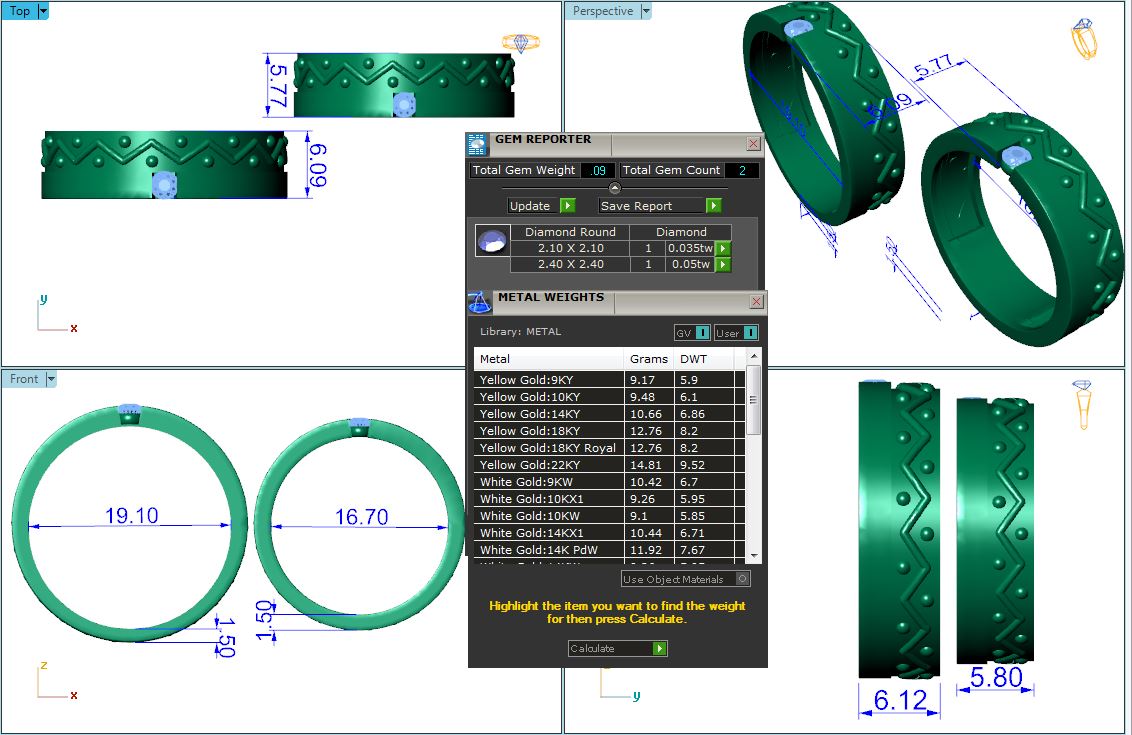Select the White Gold:10KX1 row
The height and width of the screenshot is (735, 1132).
tap(609, 499)
